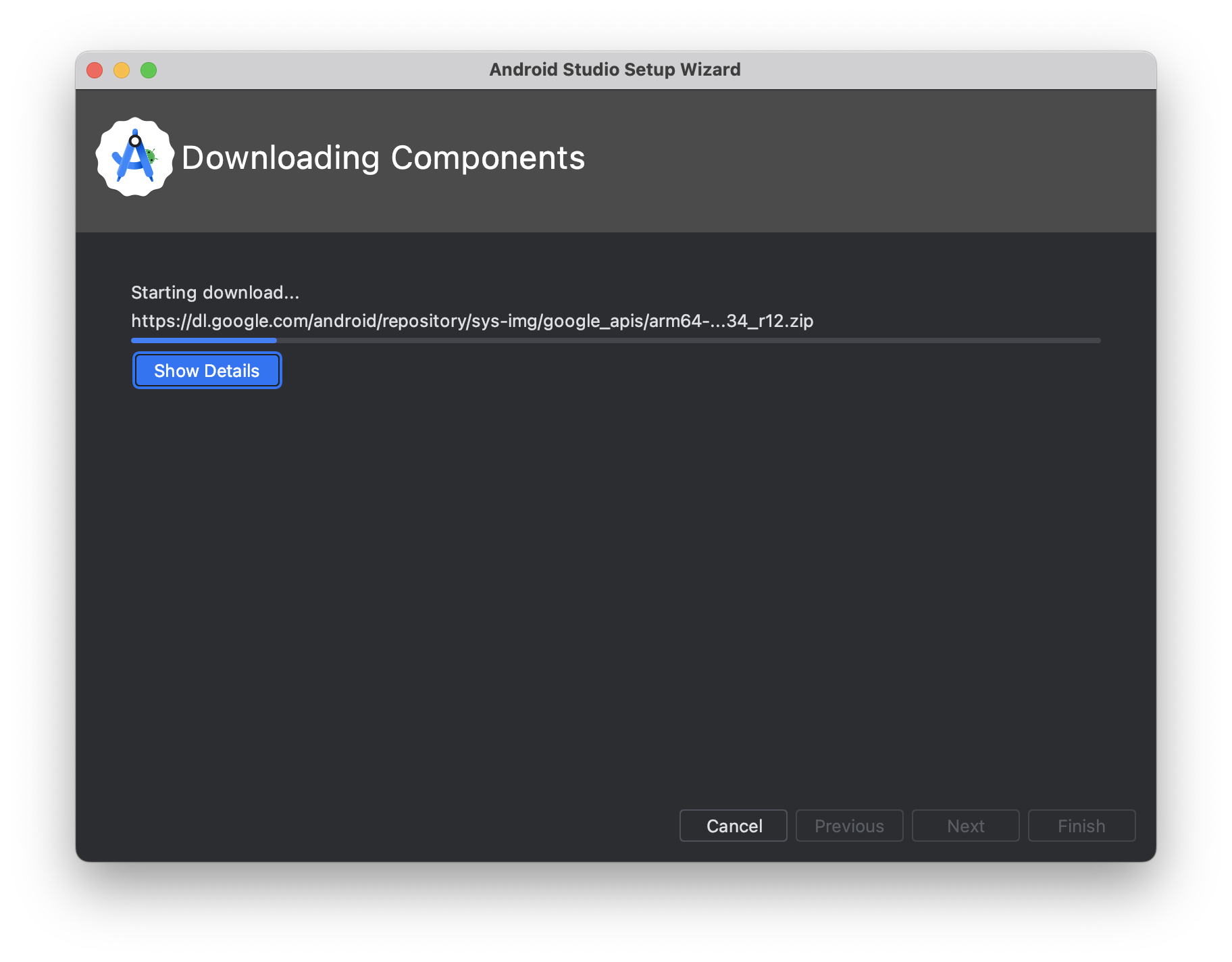
Task: Click the dl.google.com download URL text
Action: pyautogui.click(x=472, y=321)
